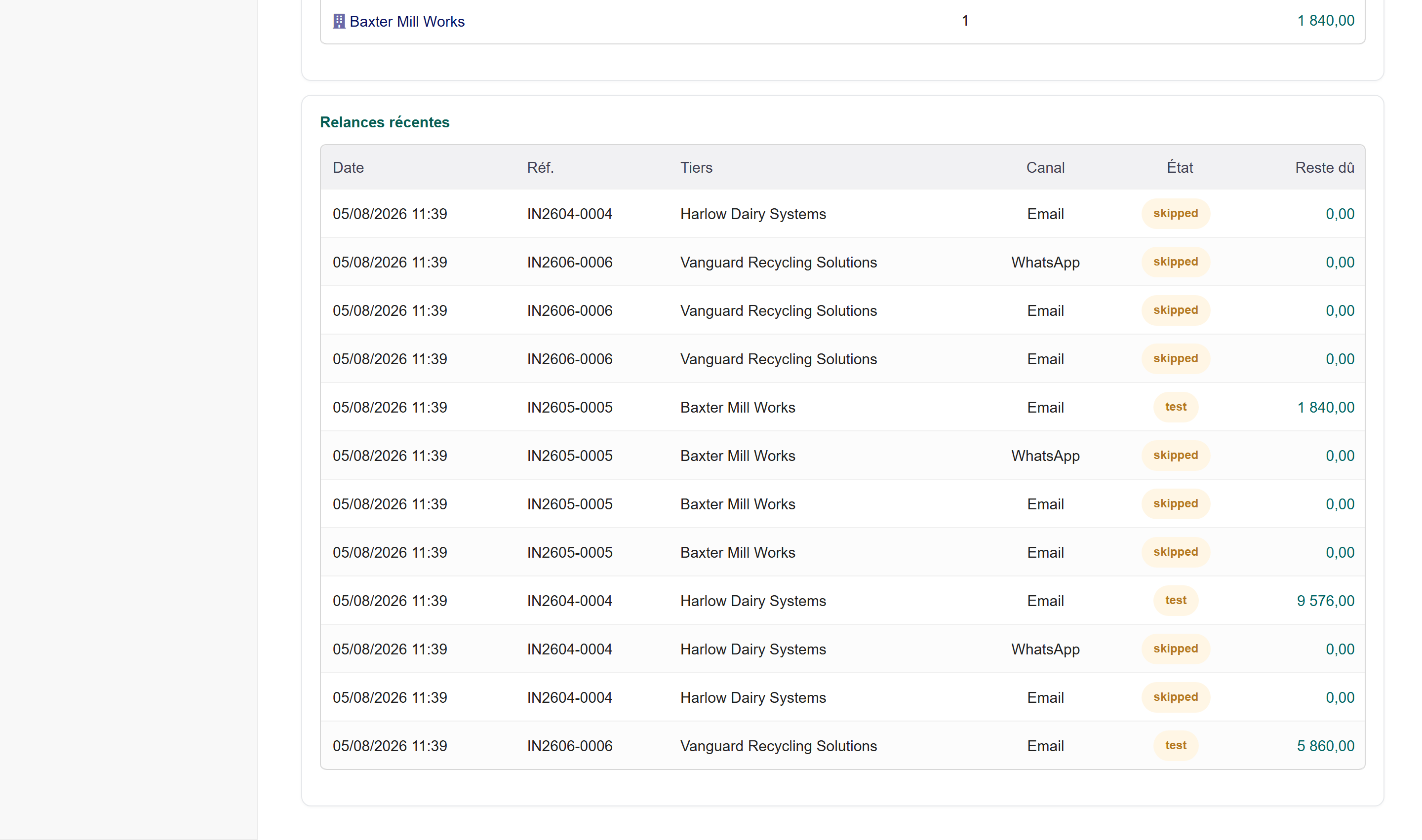Viewport: 1422px width, 840px height.
Task: Click the Tiers column header
Action: (696, 167)
